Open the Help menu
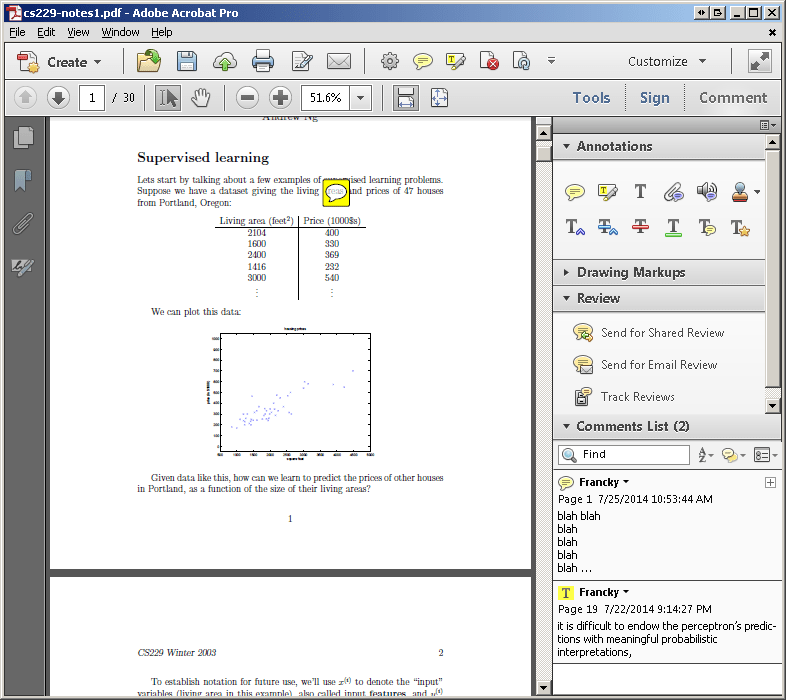786x700 pixels. [x=161, y=32]
